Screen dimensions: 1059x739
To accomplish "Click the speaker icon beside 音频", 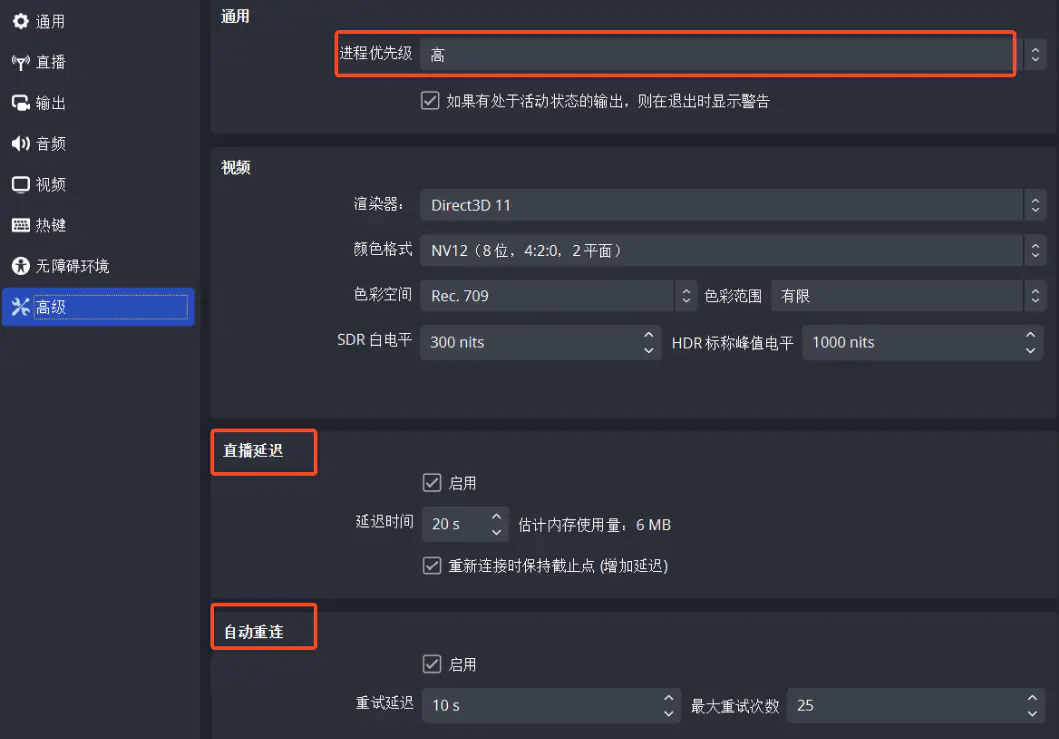I will (21, 144).
